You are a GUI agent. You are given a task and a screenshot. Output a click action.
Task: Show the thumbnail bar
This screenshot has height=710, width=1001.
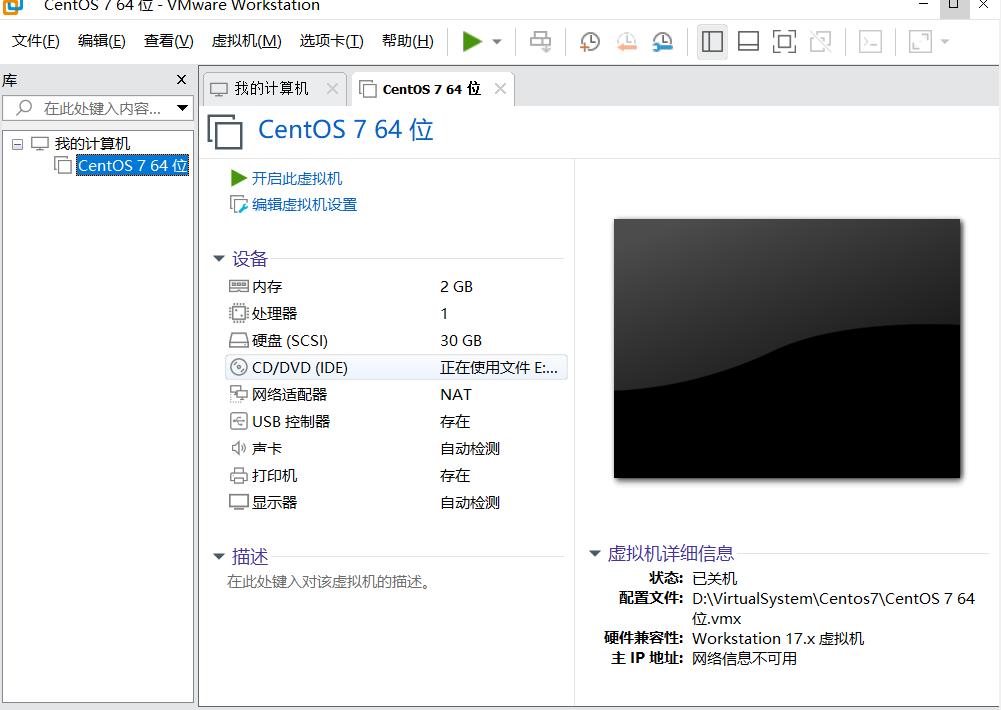coord(748,41)
